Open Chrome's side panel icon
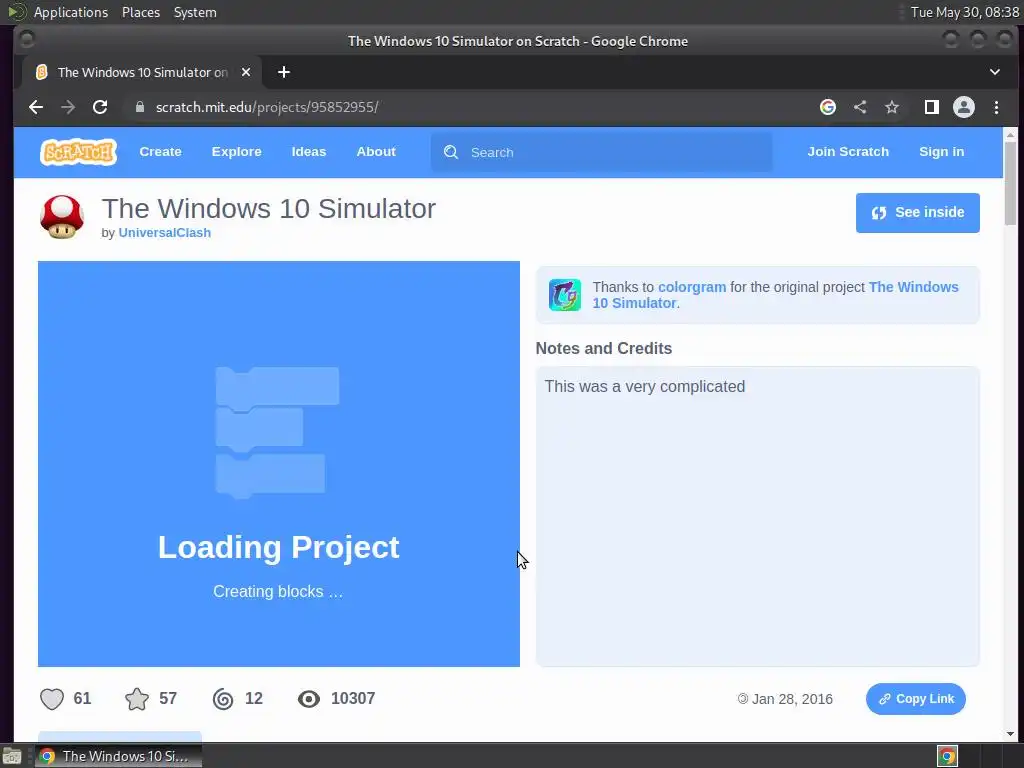Image resolution: width=1024 pixels, height=768 pixels. [932, 107]
